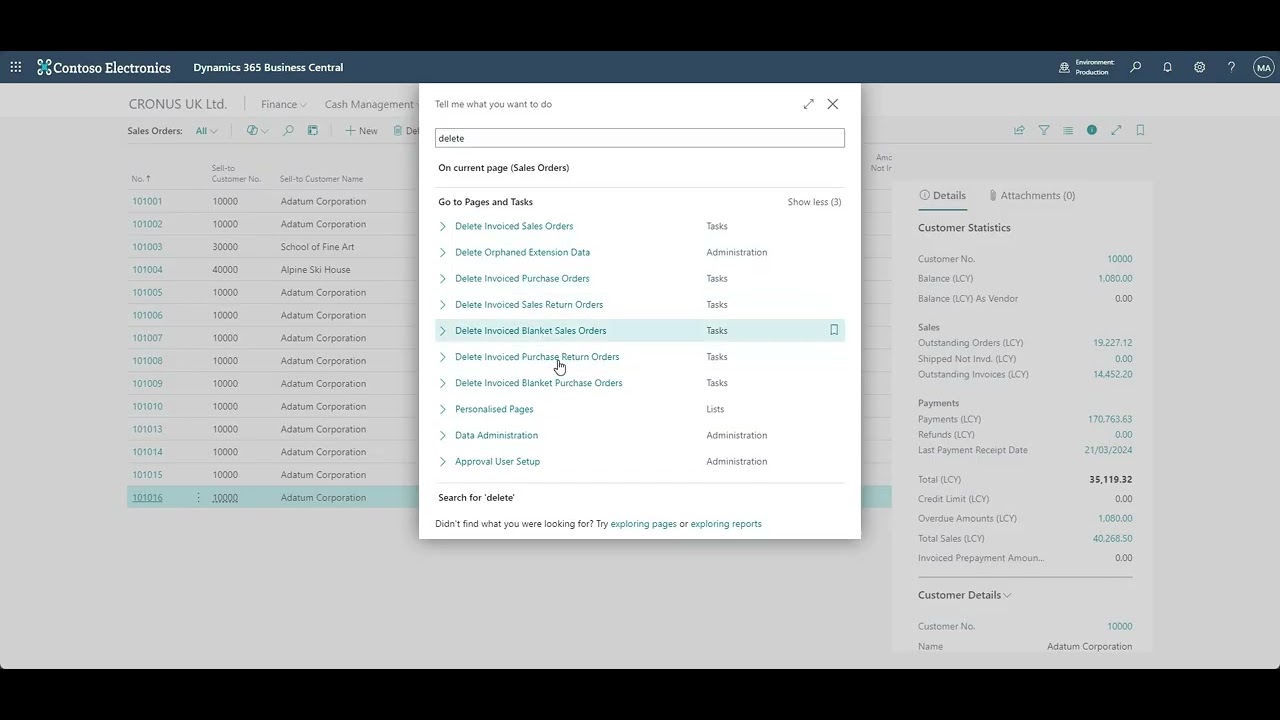1280x720 pixels.
Task: Expand Data Administration result chevron
Action: tap(443, 435)
